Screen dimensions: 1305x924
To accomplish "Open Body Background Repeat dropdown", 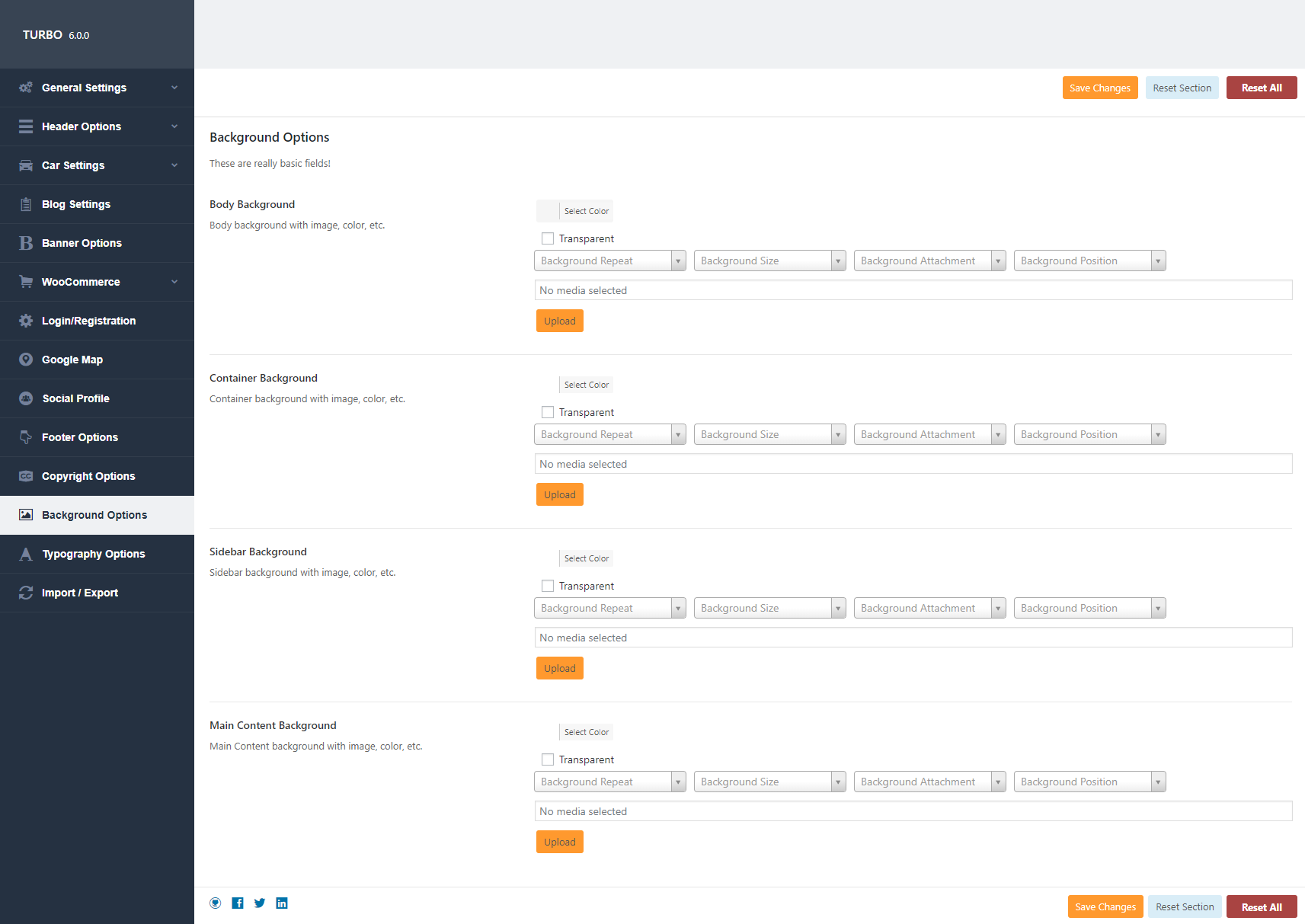I will pos(609,261).
